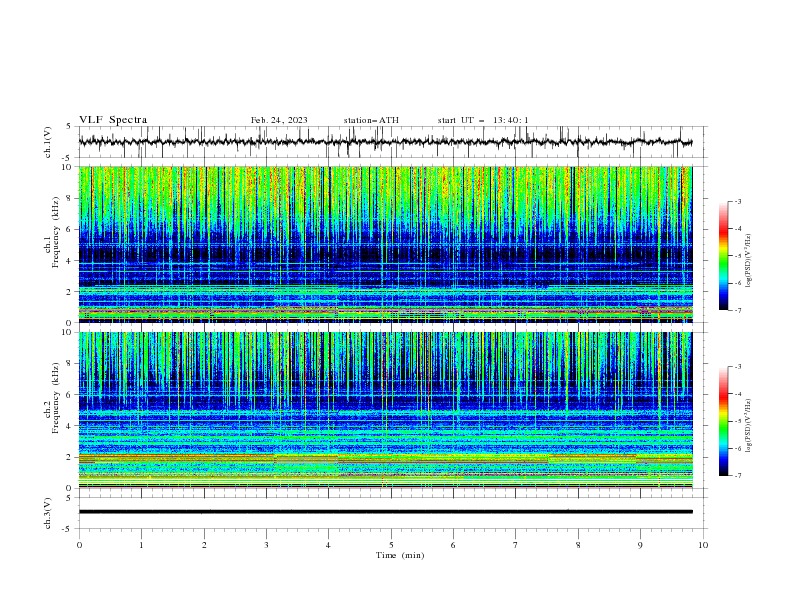792x612 pixels.
Task: Click the lower color bar log(PSD) label
Action: click(x=749, y=426)
